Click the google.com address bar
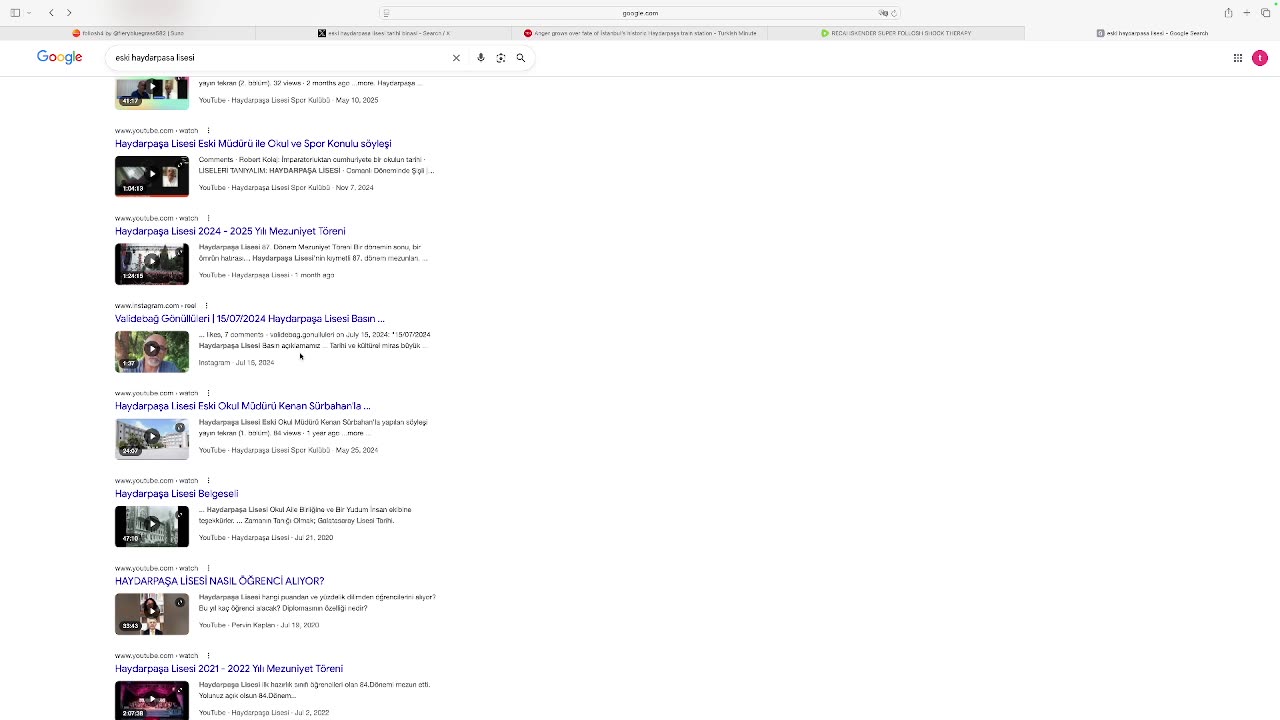Image resolution: width=1280 pixels, height=720 pixels. (x=640, y=13)
